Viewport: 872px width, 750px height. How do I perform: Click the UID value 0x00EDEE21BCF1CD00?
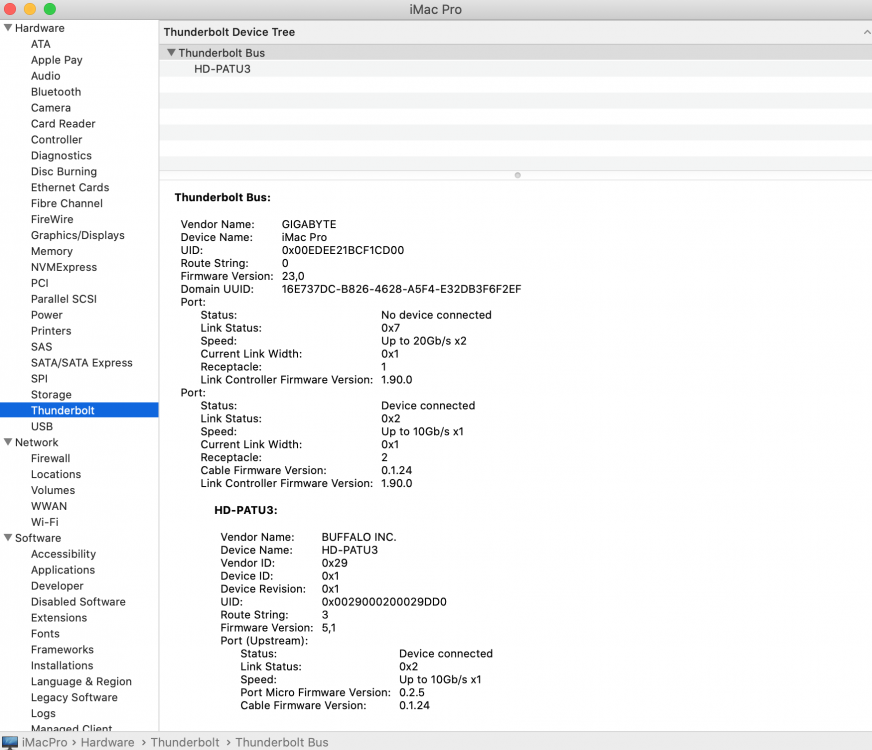(343, 250)
